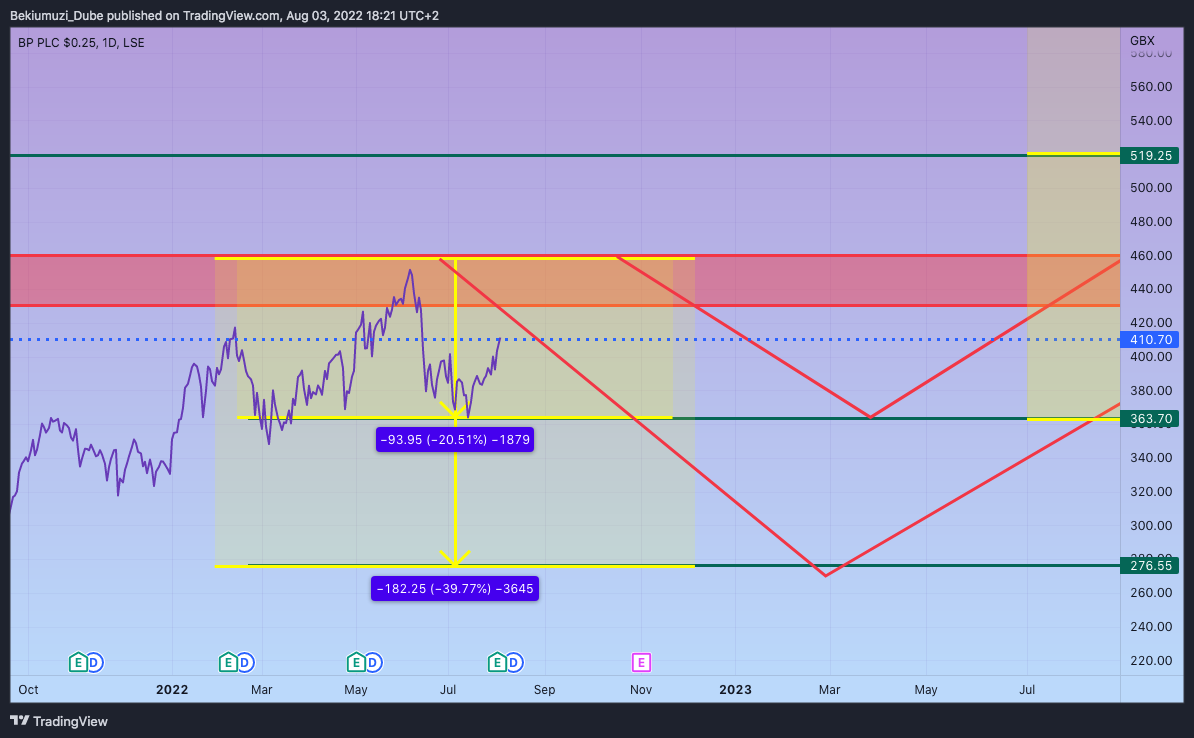This screenshot has width=1194, height=738.
Task: Click the 440.00 price axis value
Action: (1151, 289)
